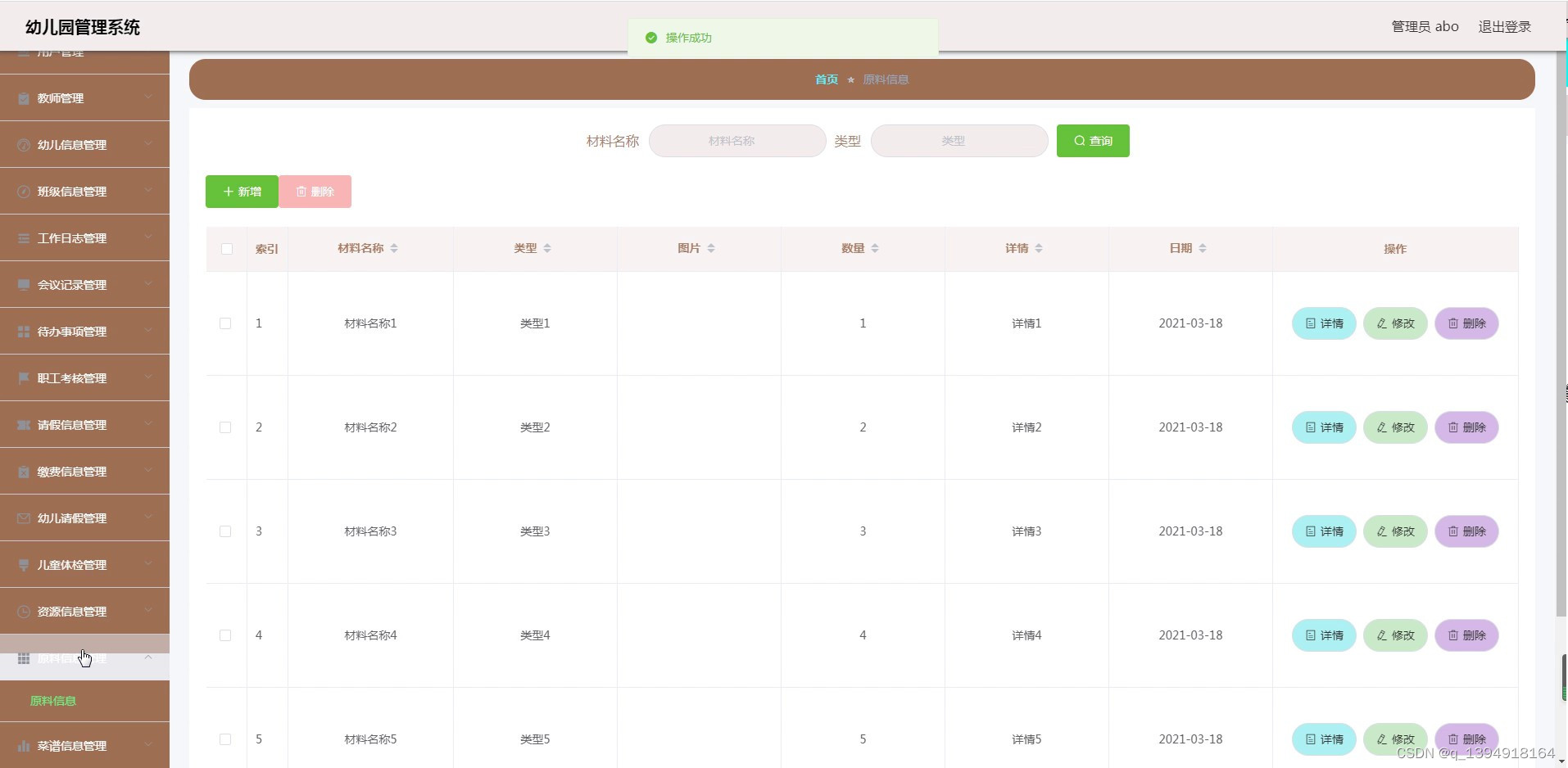The width and height of the screenshot is (1568, 768).
Task: Click the 缴费信息管理 sidebar icon
Action: [x=24, y=472]
